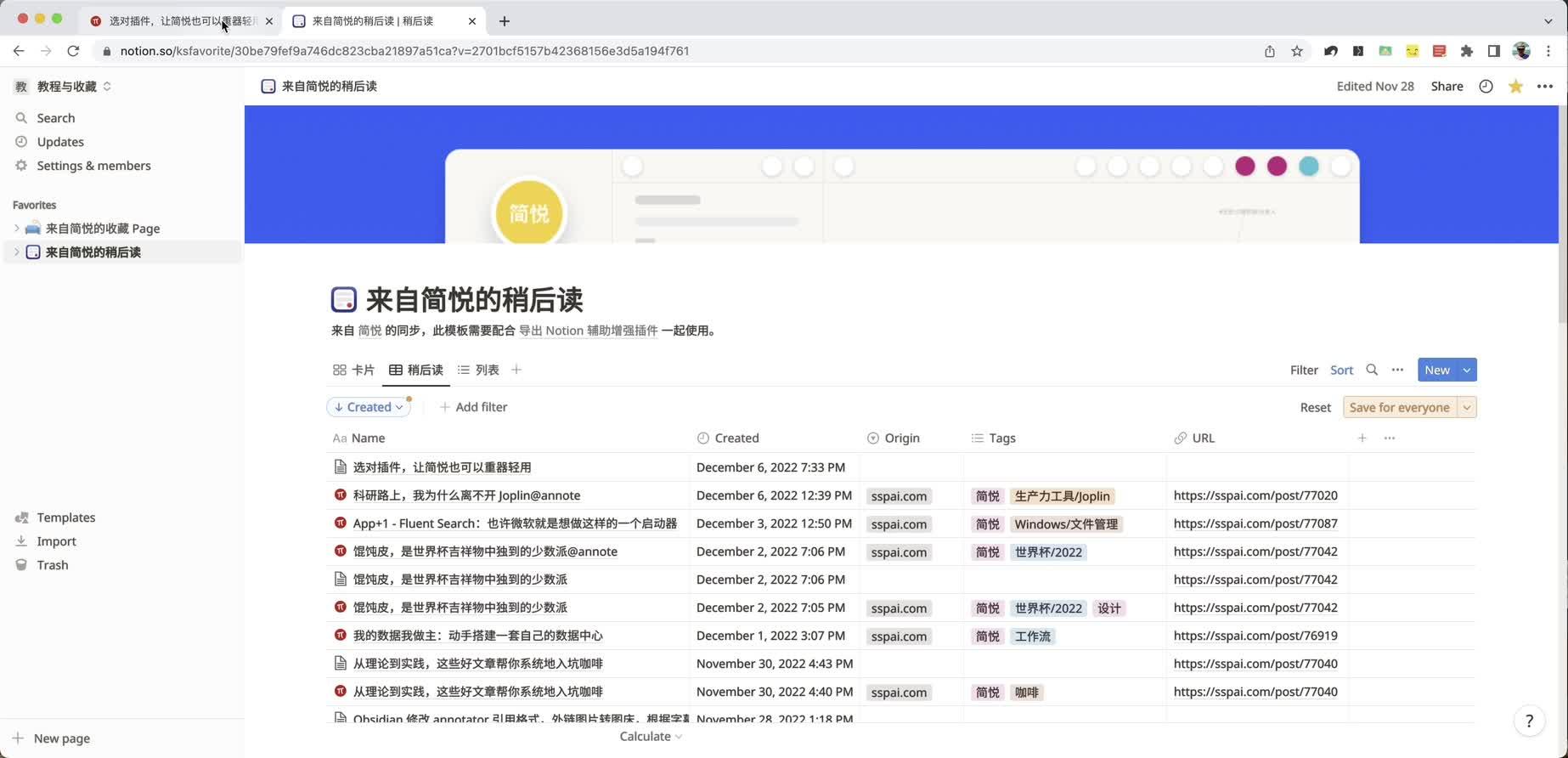Open column header more-options icon
The image size is (1568, 758).
(1390, 438)
